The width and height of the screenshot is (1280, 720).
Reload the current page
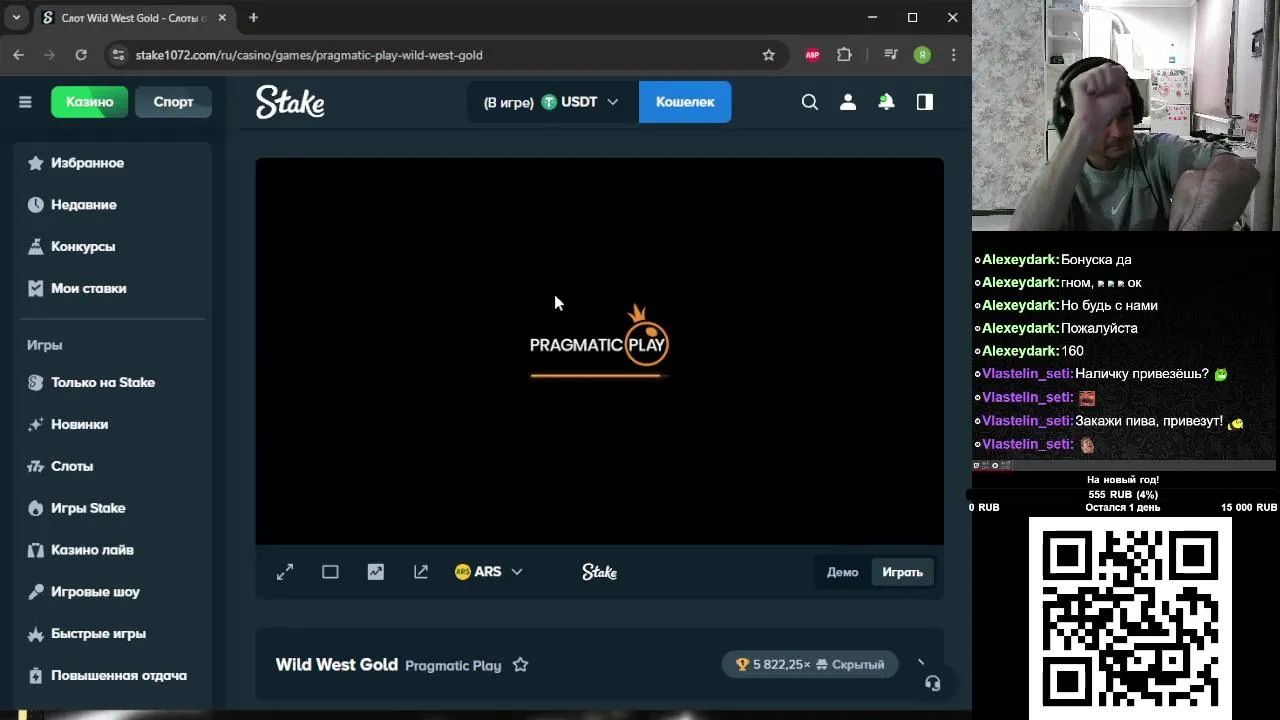(x=81, y=55)
